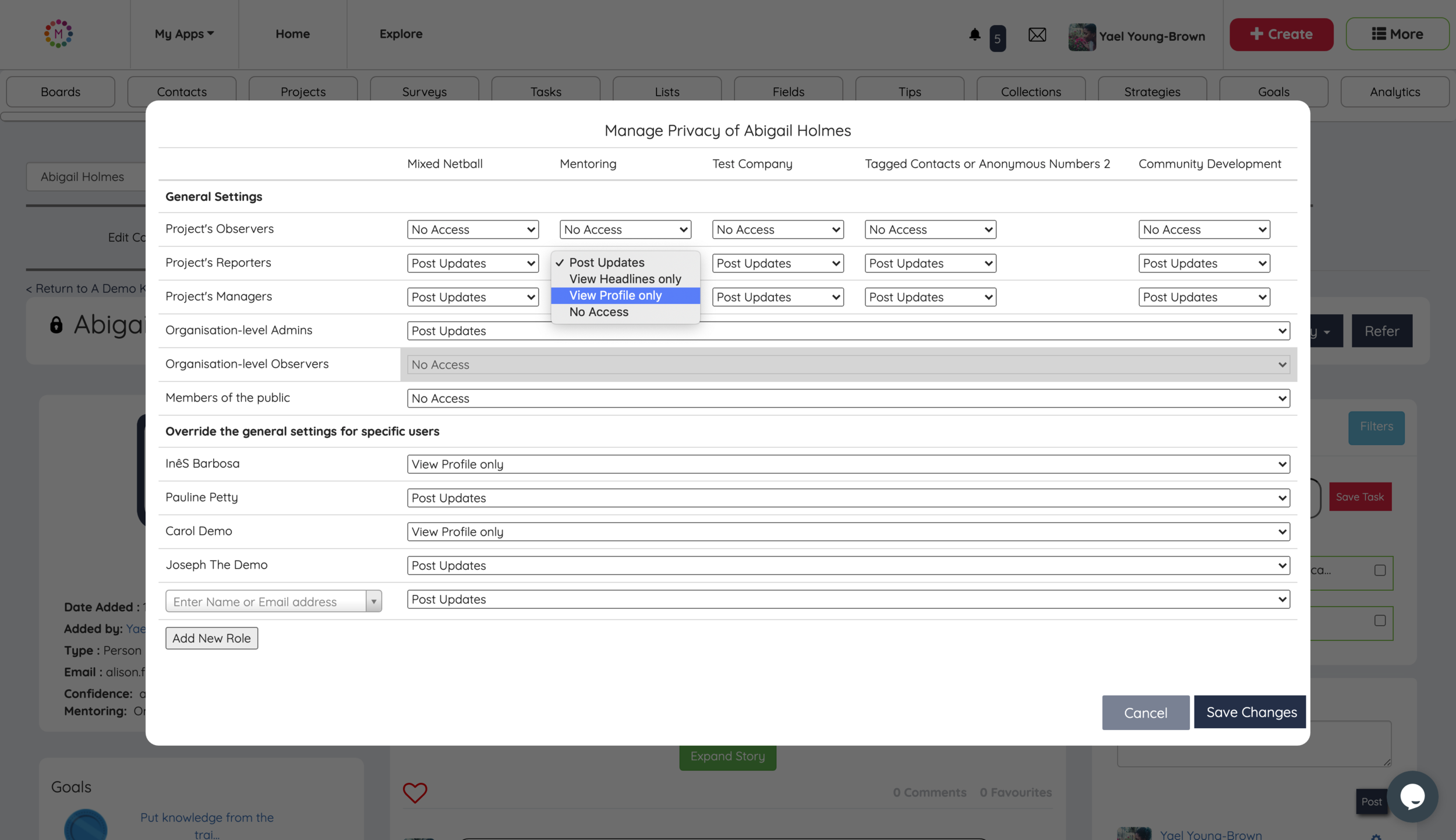The height and width of the screenshot is (840, 1456).
Task: Open the mail/messages icon
Action: point(1037,34)
